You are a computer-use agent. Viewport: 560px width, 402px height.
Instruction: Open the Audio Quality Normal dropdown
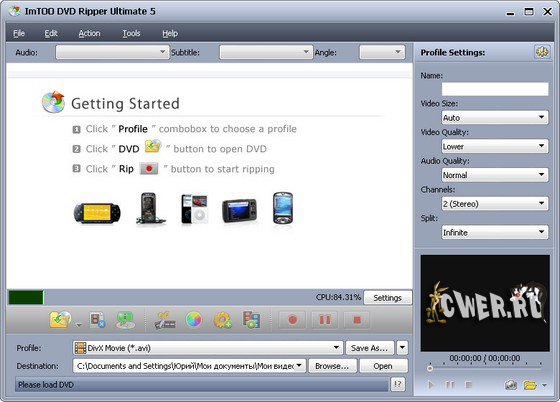[x=495, y=175]
